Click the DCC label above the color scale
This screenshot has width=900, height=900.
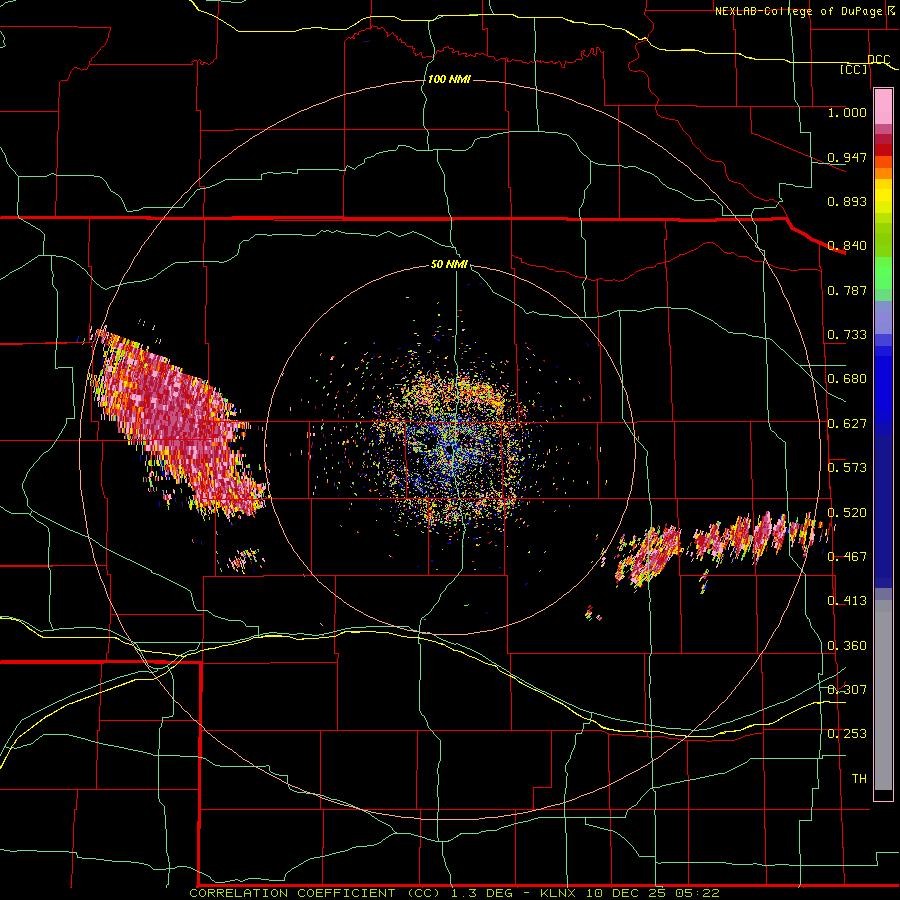point(878,60)
